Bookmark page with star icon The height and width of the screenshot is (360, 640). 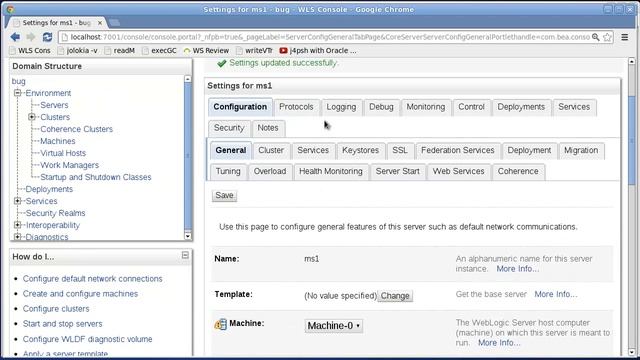coord(607,37)
